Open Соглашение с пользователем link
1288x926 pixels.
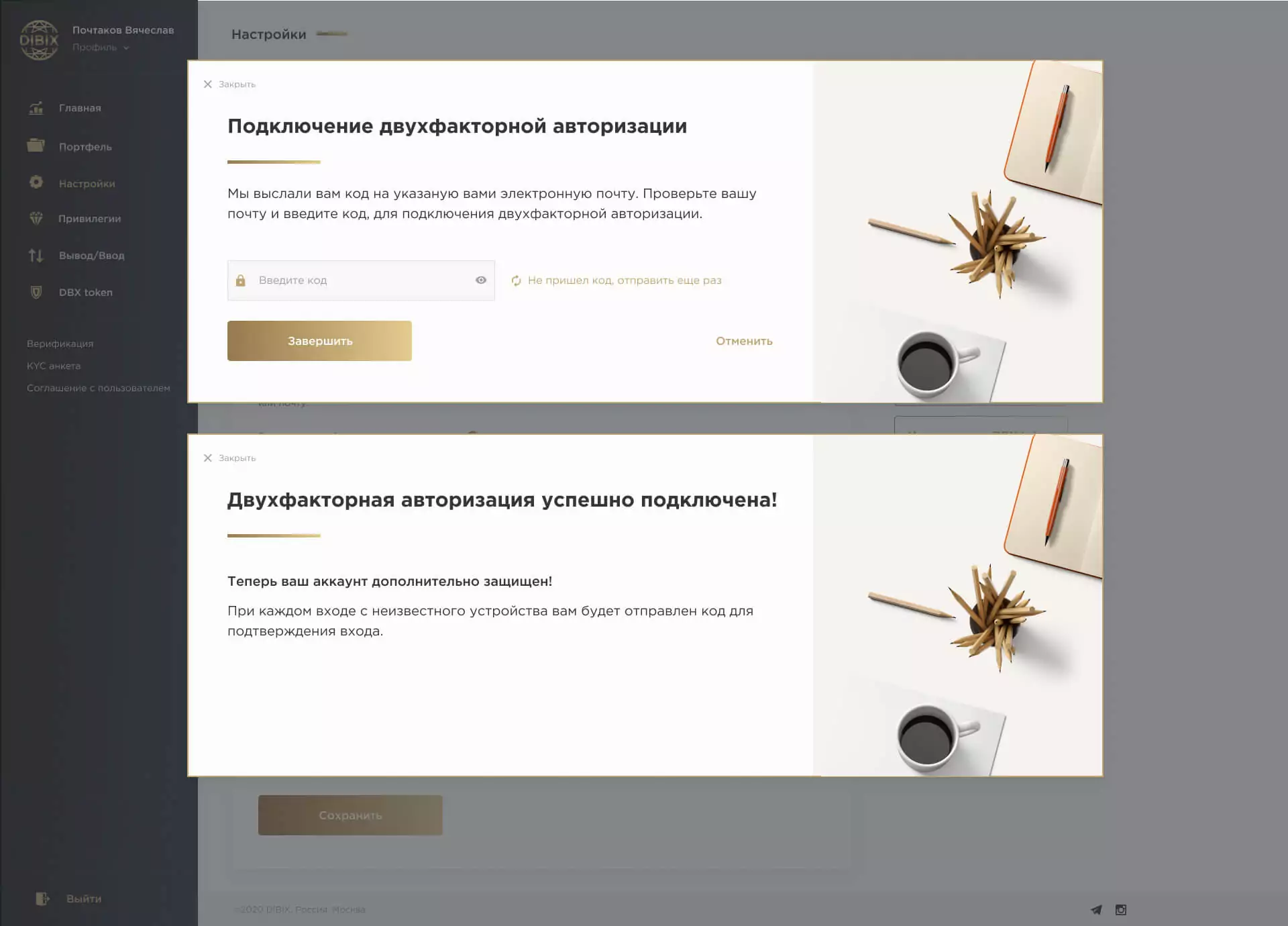tap(99, 388)
